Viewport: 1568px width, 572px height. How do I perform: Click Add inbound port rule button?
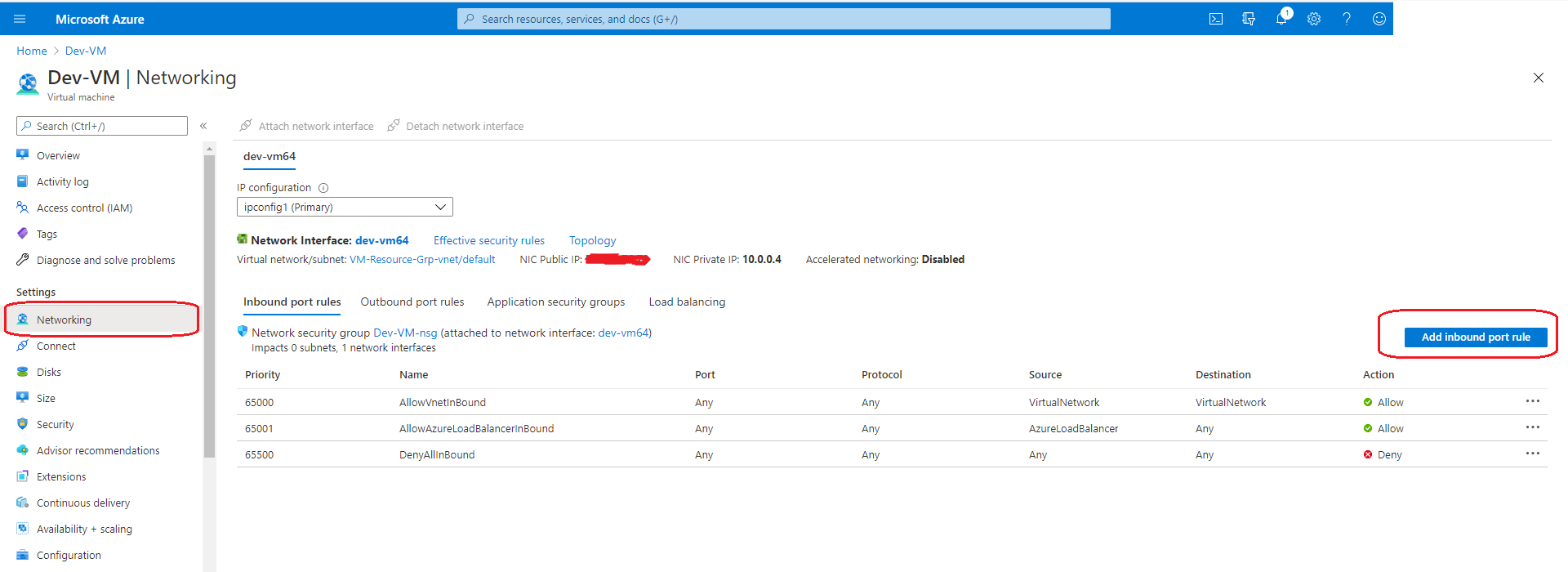(x=1476, y=337)
